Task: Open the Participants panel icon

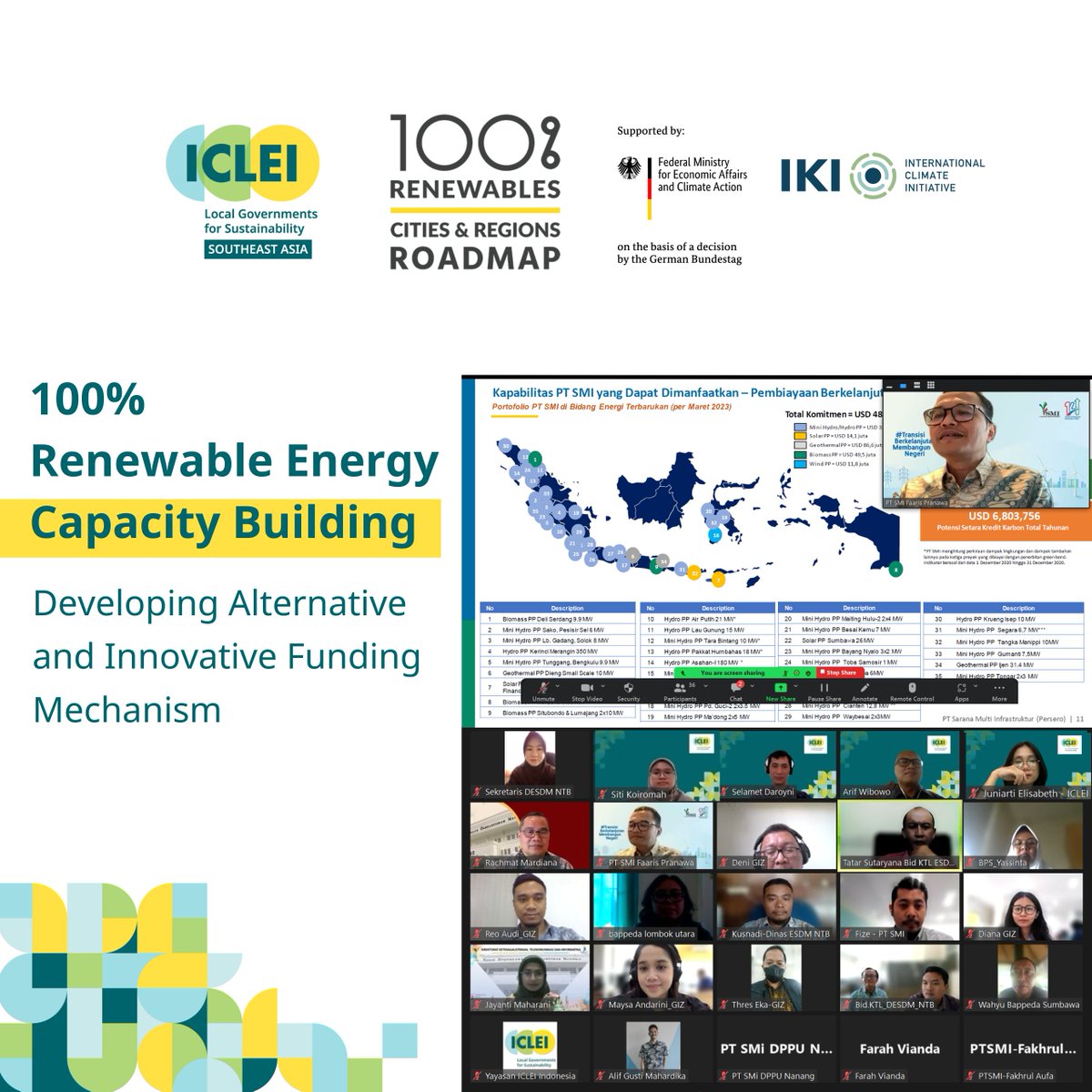Action: (680, 687)
